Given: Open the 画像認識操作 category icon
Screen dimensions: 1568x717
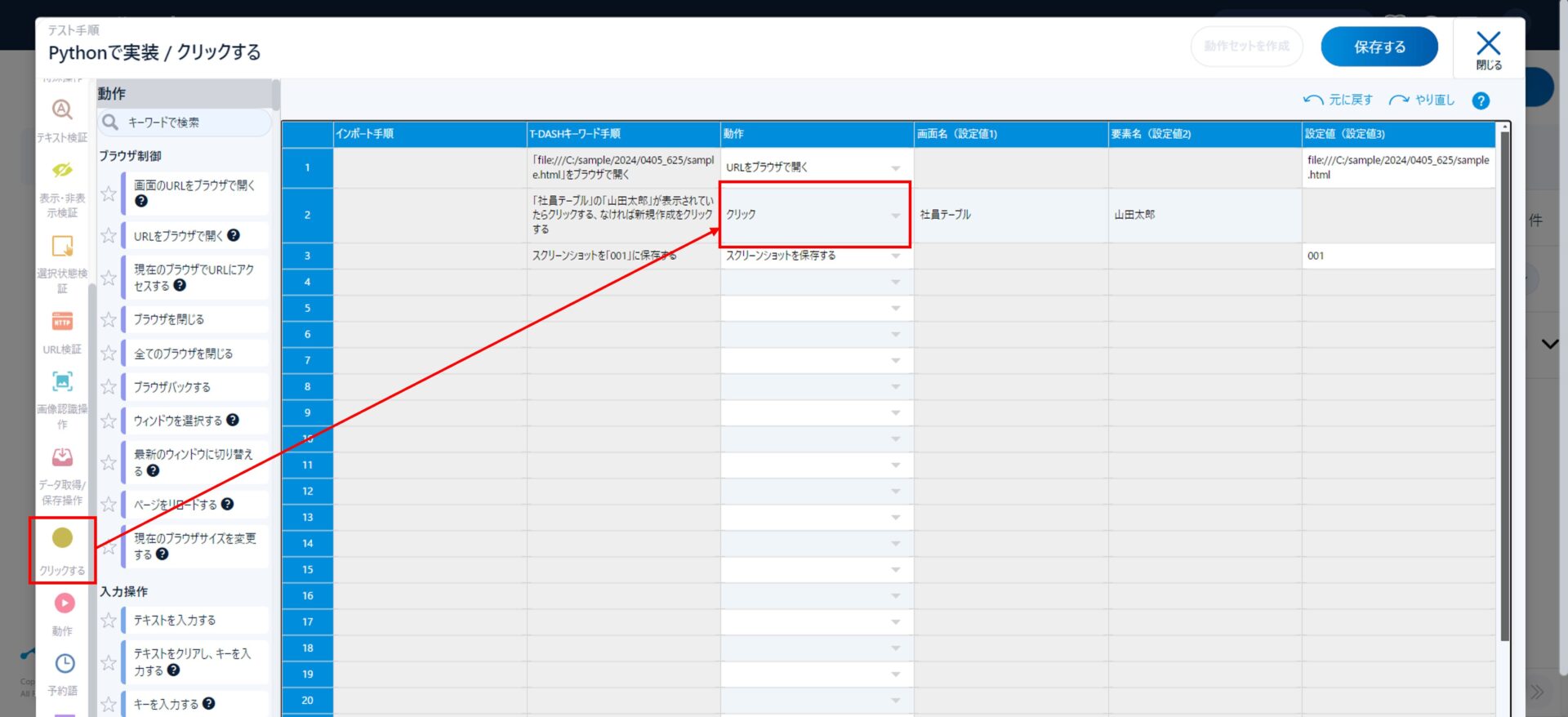Looking at the screenshot, I should click(62, 382).
